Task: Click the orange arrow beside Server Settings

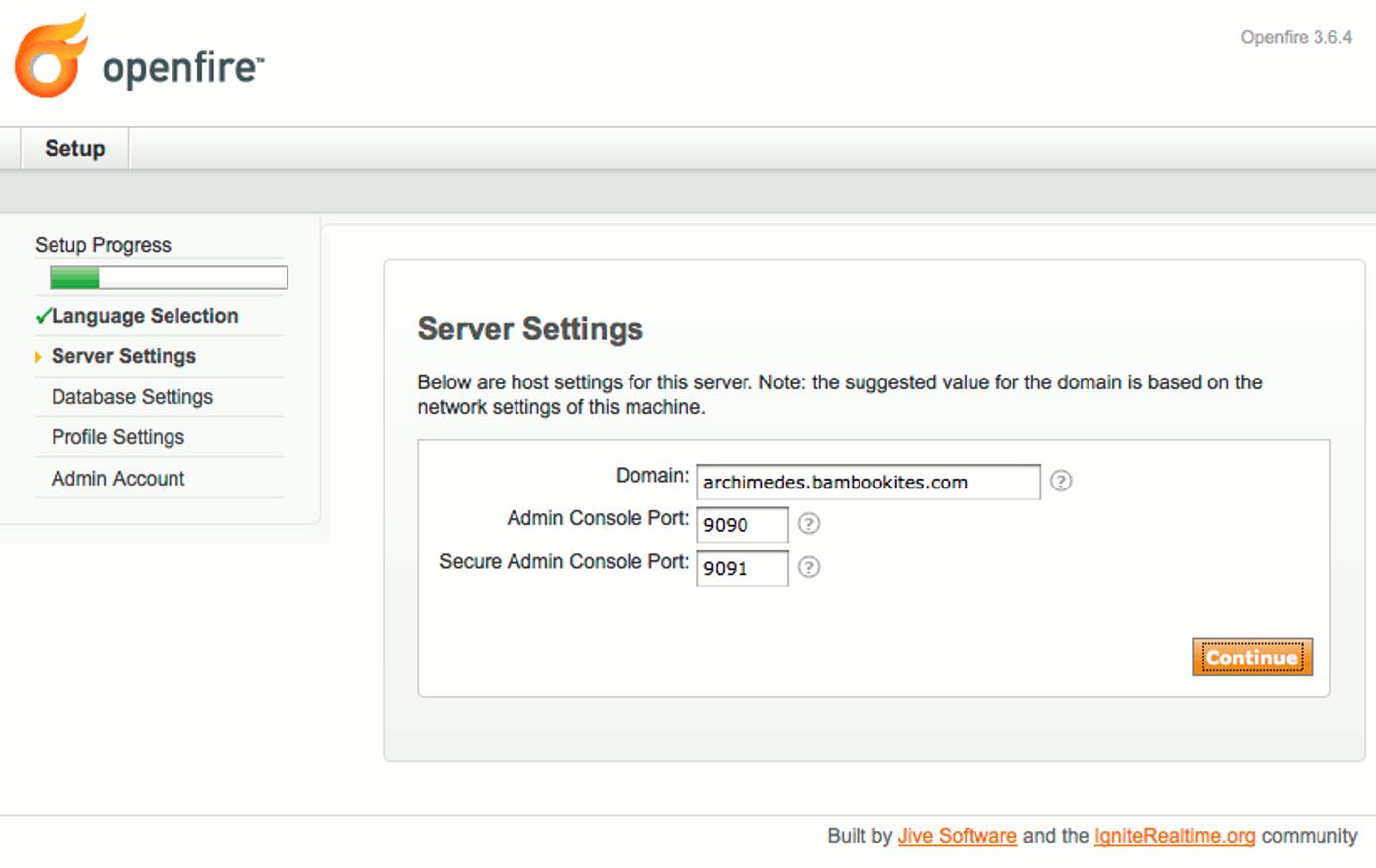Action: pos(38,356)
